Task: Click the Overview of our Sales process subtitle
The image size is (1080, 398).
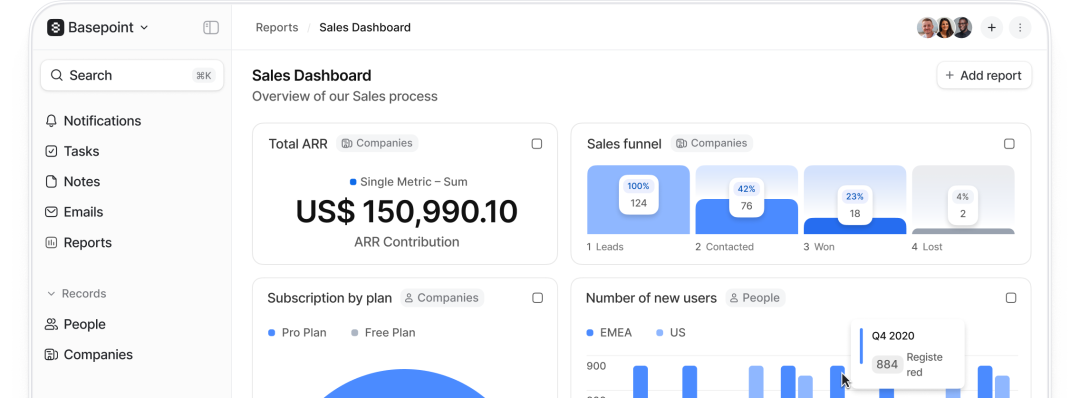Action: (x=344, y=96)
